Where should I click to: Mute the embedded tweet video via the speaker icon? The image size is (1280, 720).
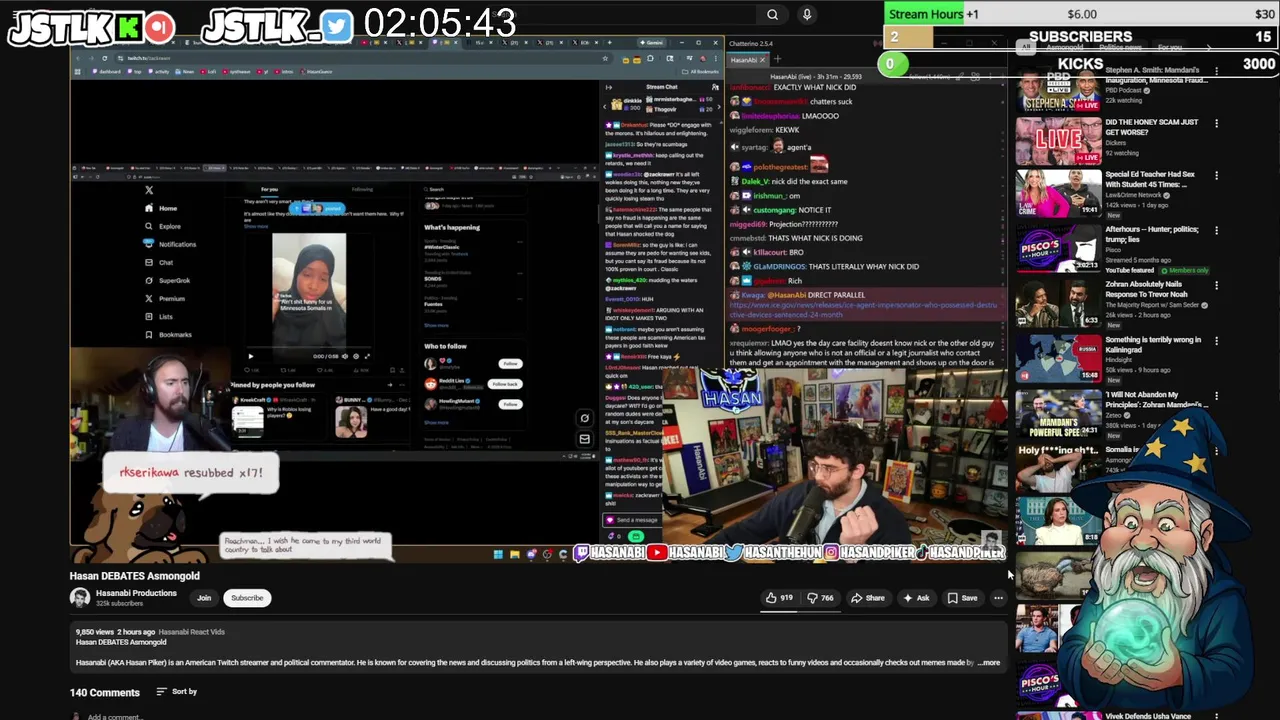pos(345,356)
